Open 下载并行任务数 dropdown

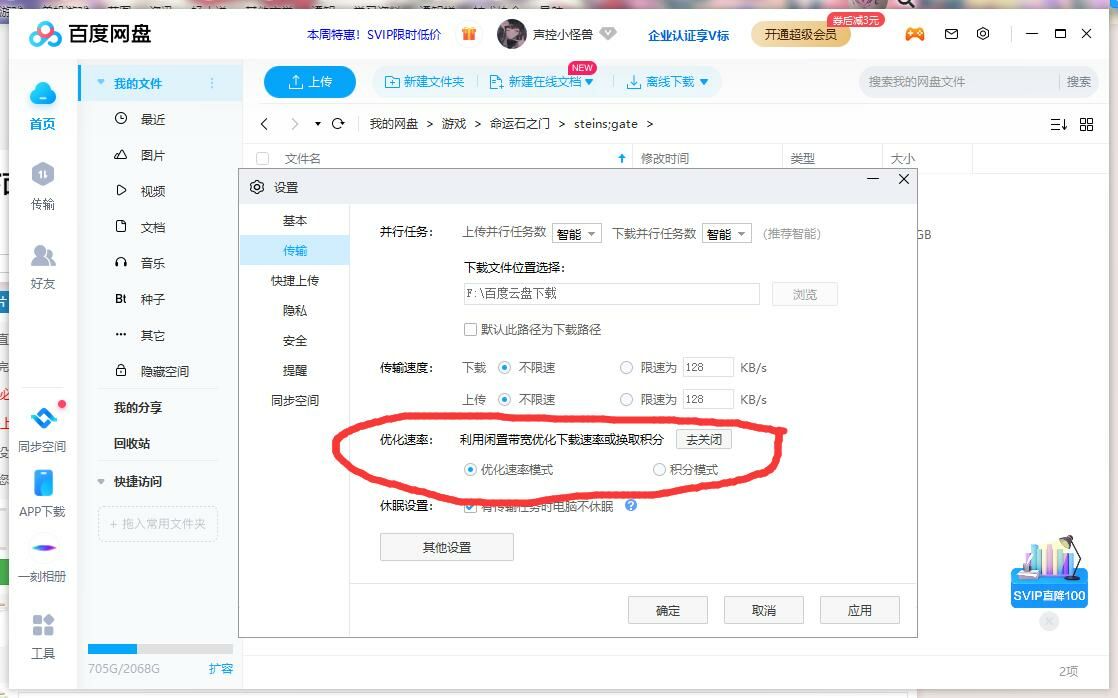pyautogui.click(x=726, y=233)
